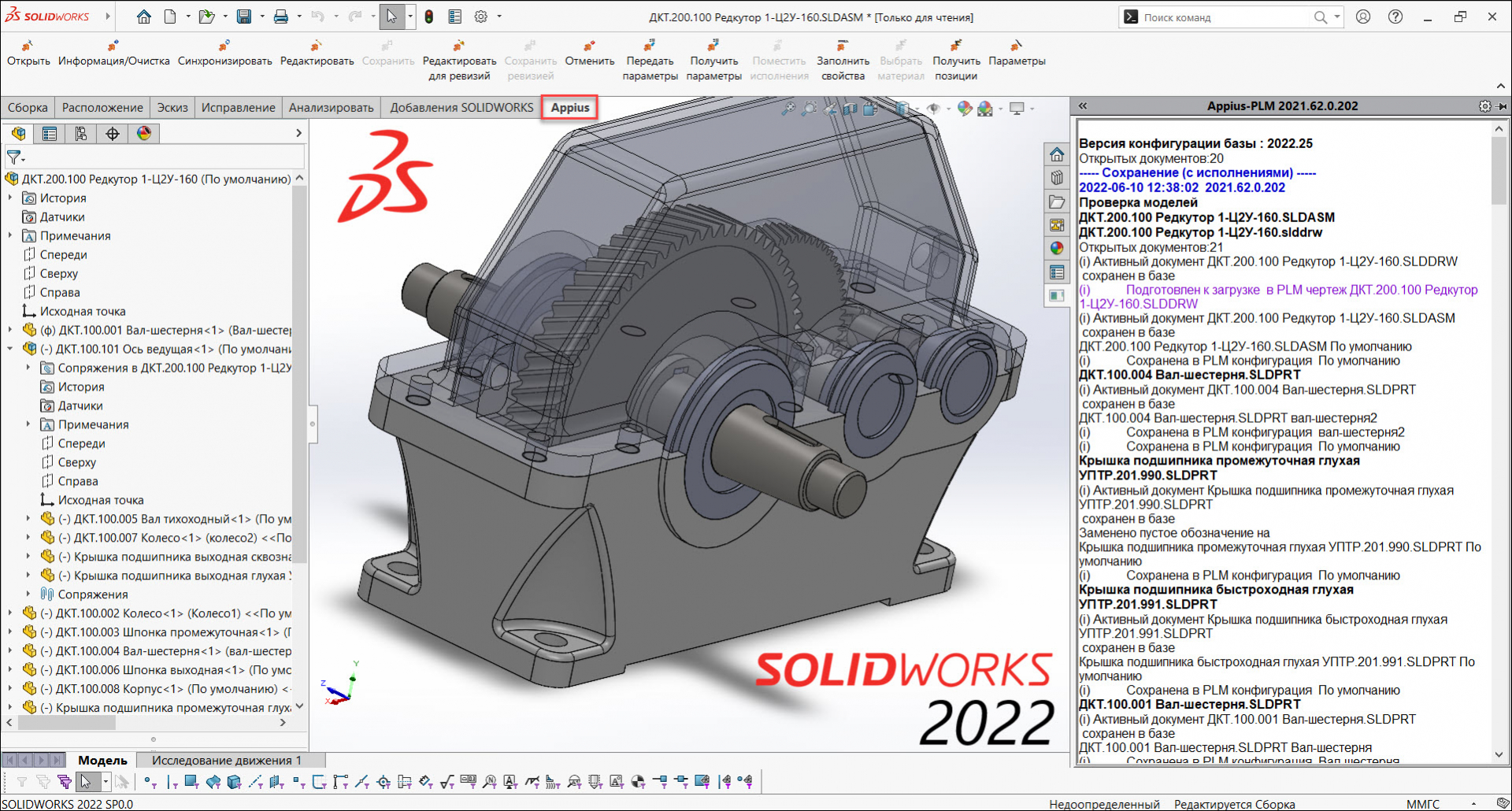Toggle the Filter Faces icon in the selection filter bar
1512x811 pixels.
191,781
